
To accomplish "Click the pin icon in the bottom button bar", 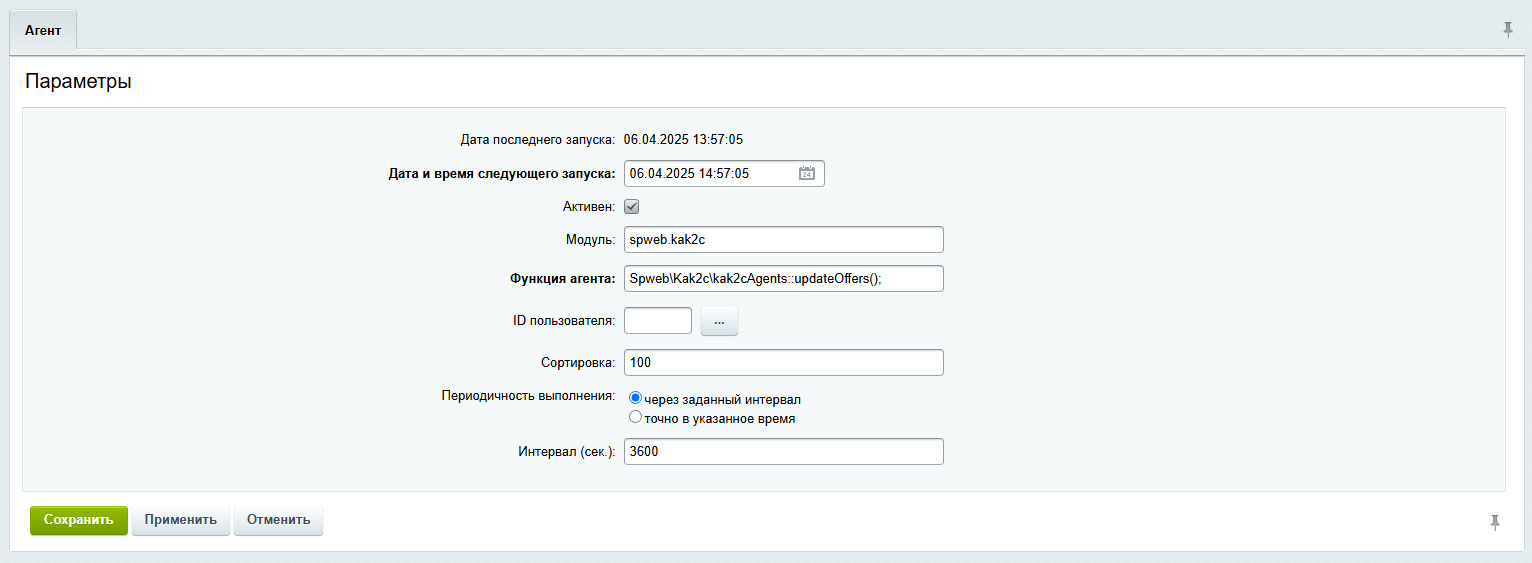I will pyautogui.click(x=1495, y=522).
